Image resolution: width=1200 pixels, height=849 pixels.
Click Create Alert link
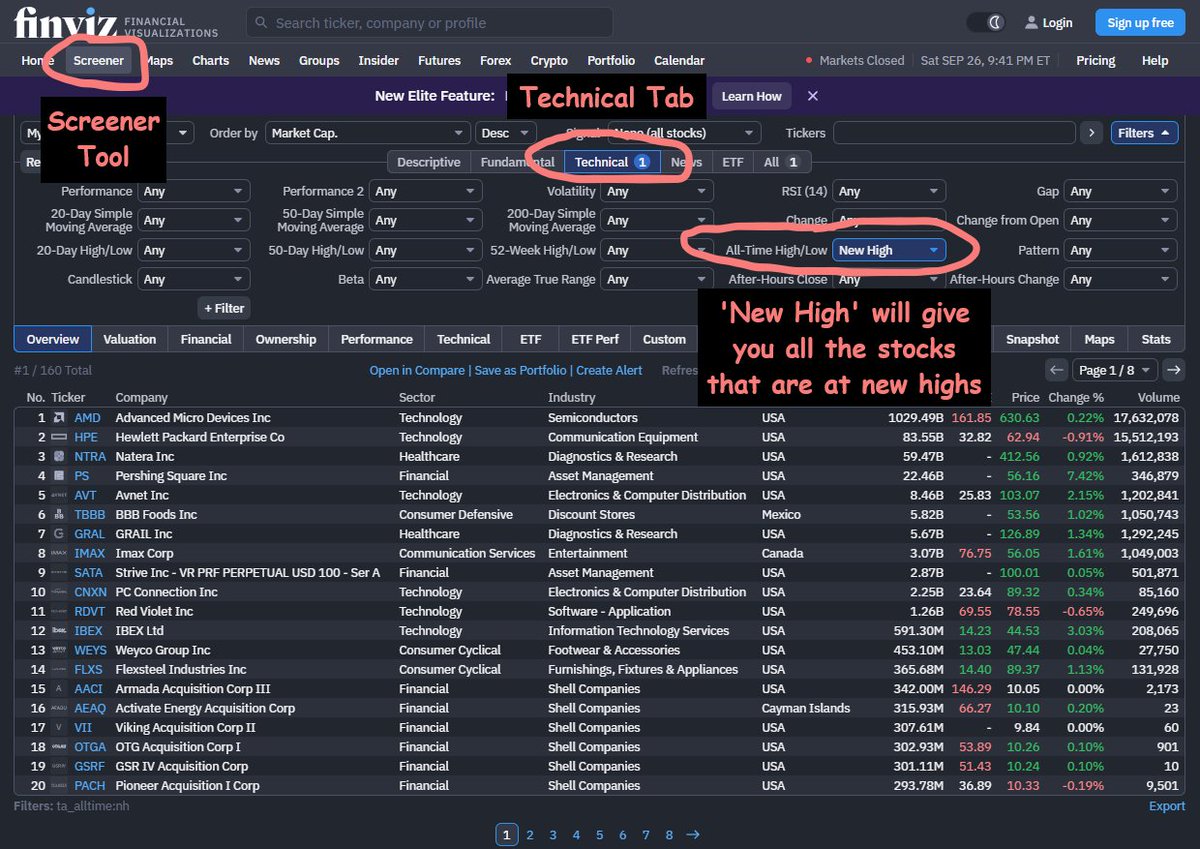point(609,370)
